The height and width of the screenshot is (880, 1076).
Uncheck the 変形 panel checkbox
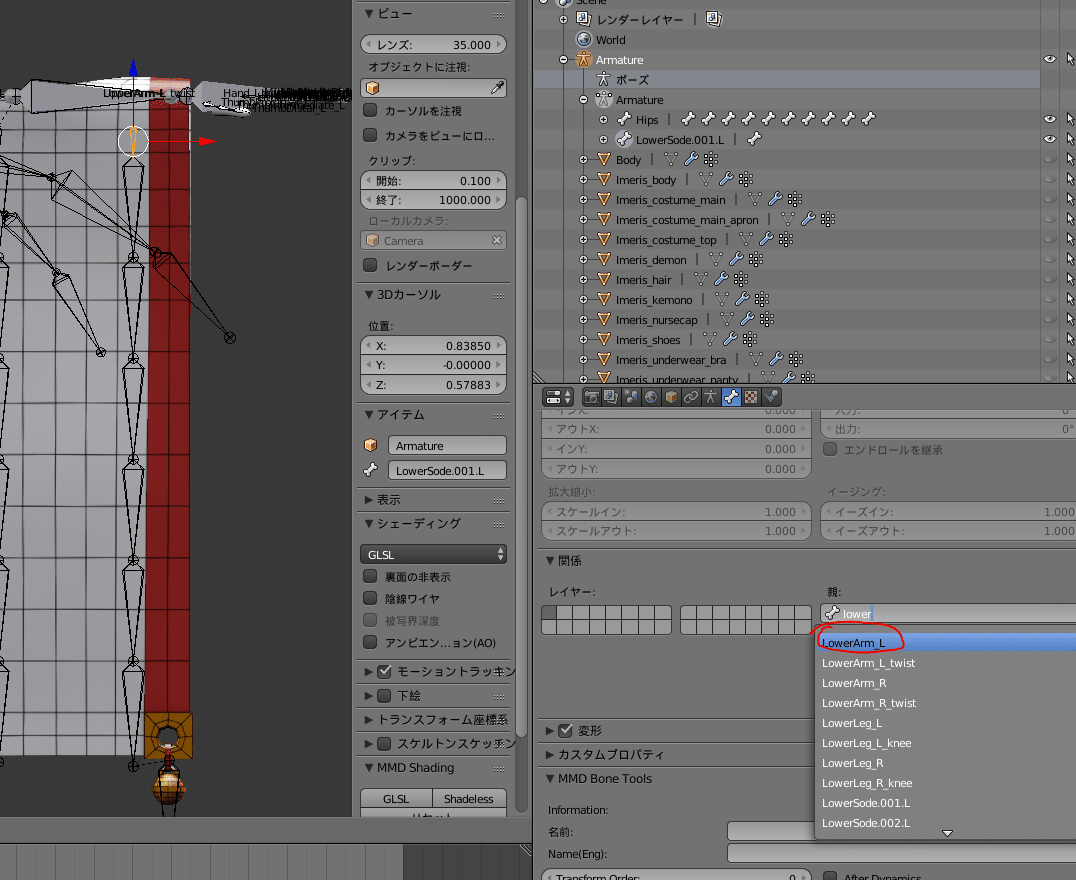565,730
